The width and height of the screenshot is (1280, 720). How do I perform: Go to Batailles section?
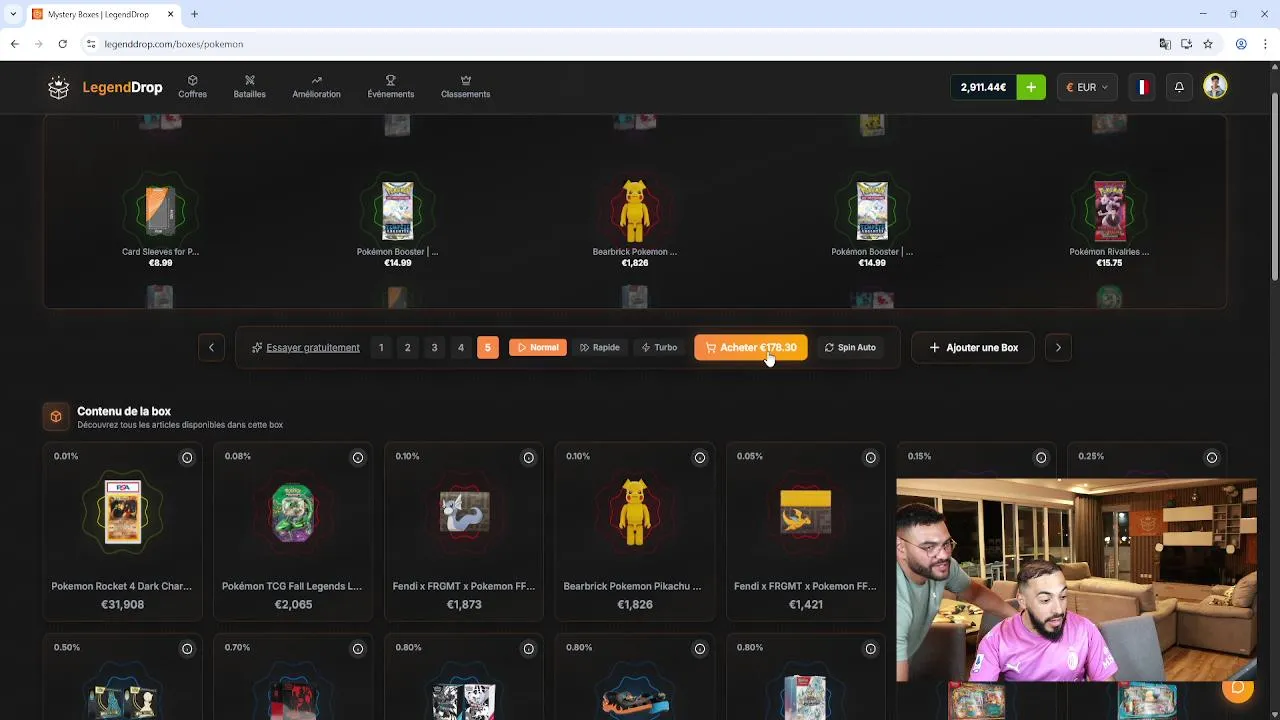tap(250, 87)
